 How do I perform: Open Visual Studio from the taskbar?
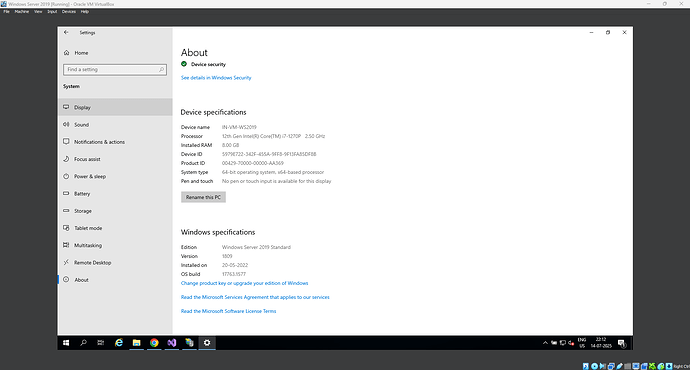pos(172,343)
